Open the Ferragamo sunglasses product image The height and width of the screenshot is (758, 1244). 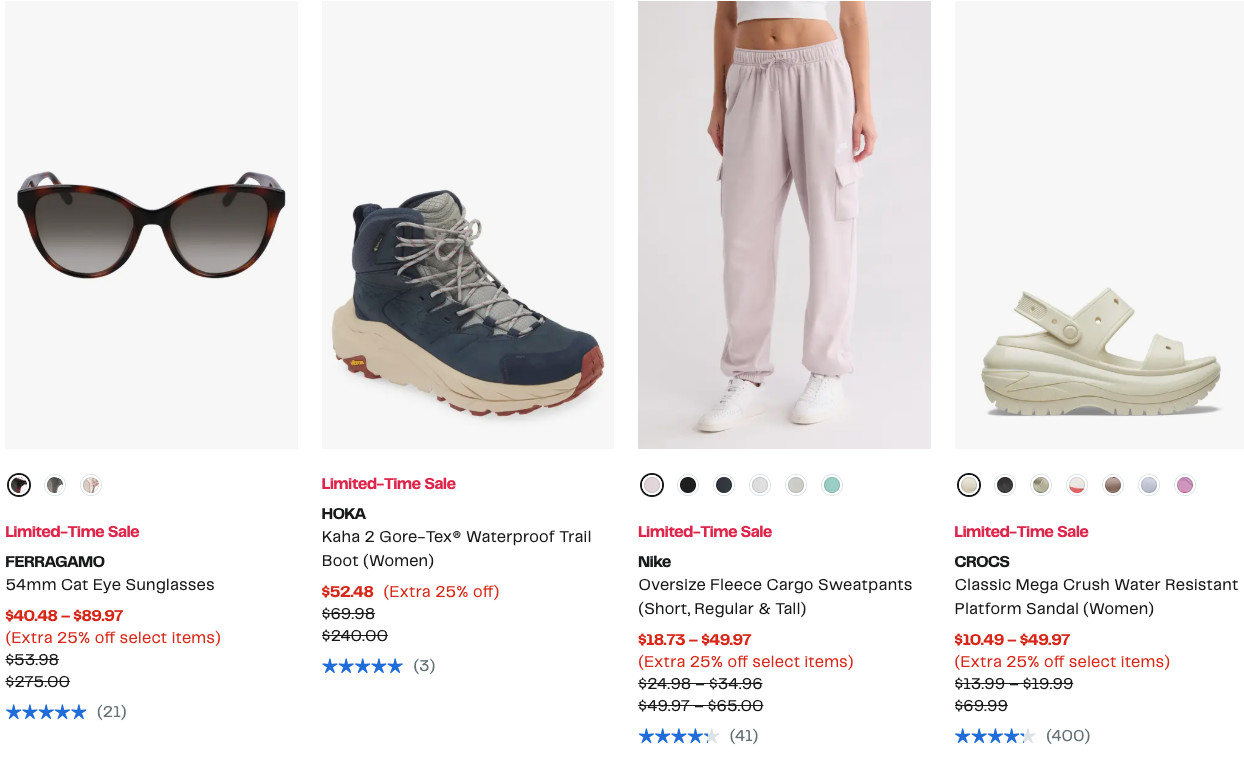pos(151,225)
